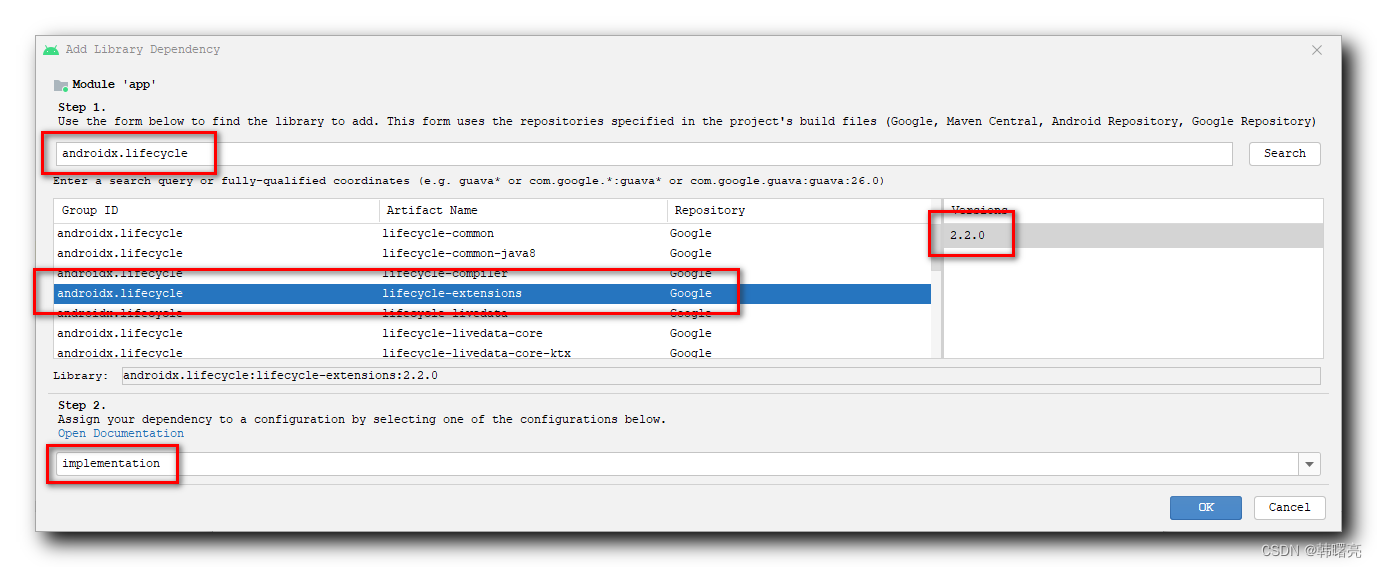Click the Cancel button

[x=1289, y=507]
